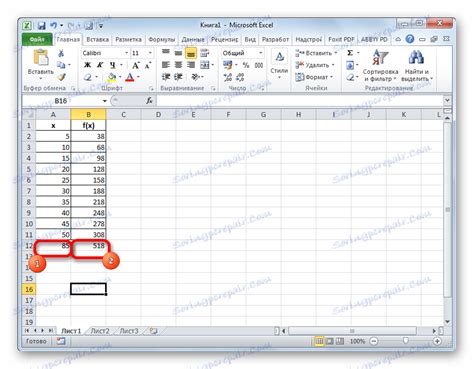
Task: Select Normal view in status bar
Action: (319, 341)
